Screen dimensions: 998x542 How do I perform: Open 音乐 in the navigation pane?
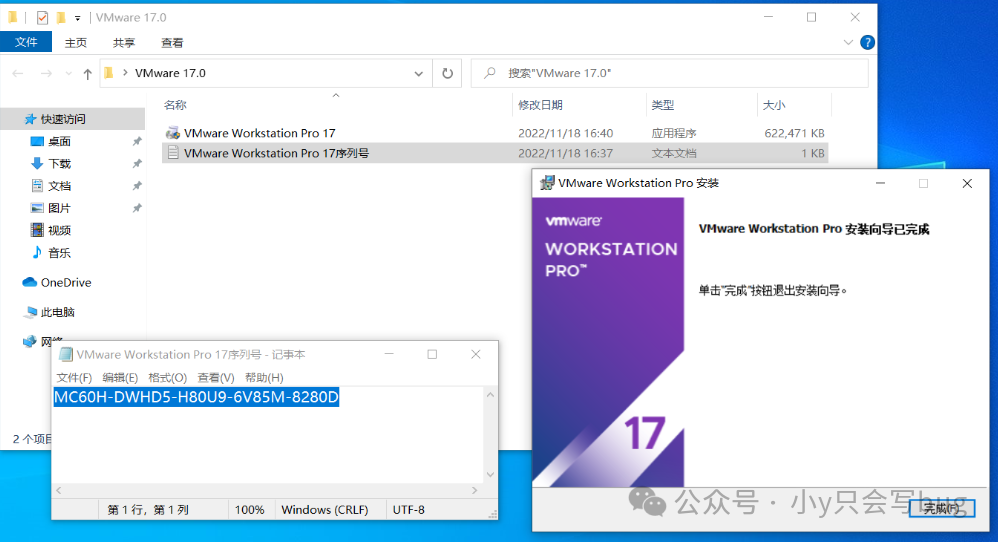tap(59, 253)
